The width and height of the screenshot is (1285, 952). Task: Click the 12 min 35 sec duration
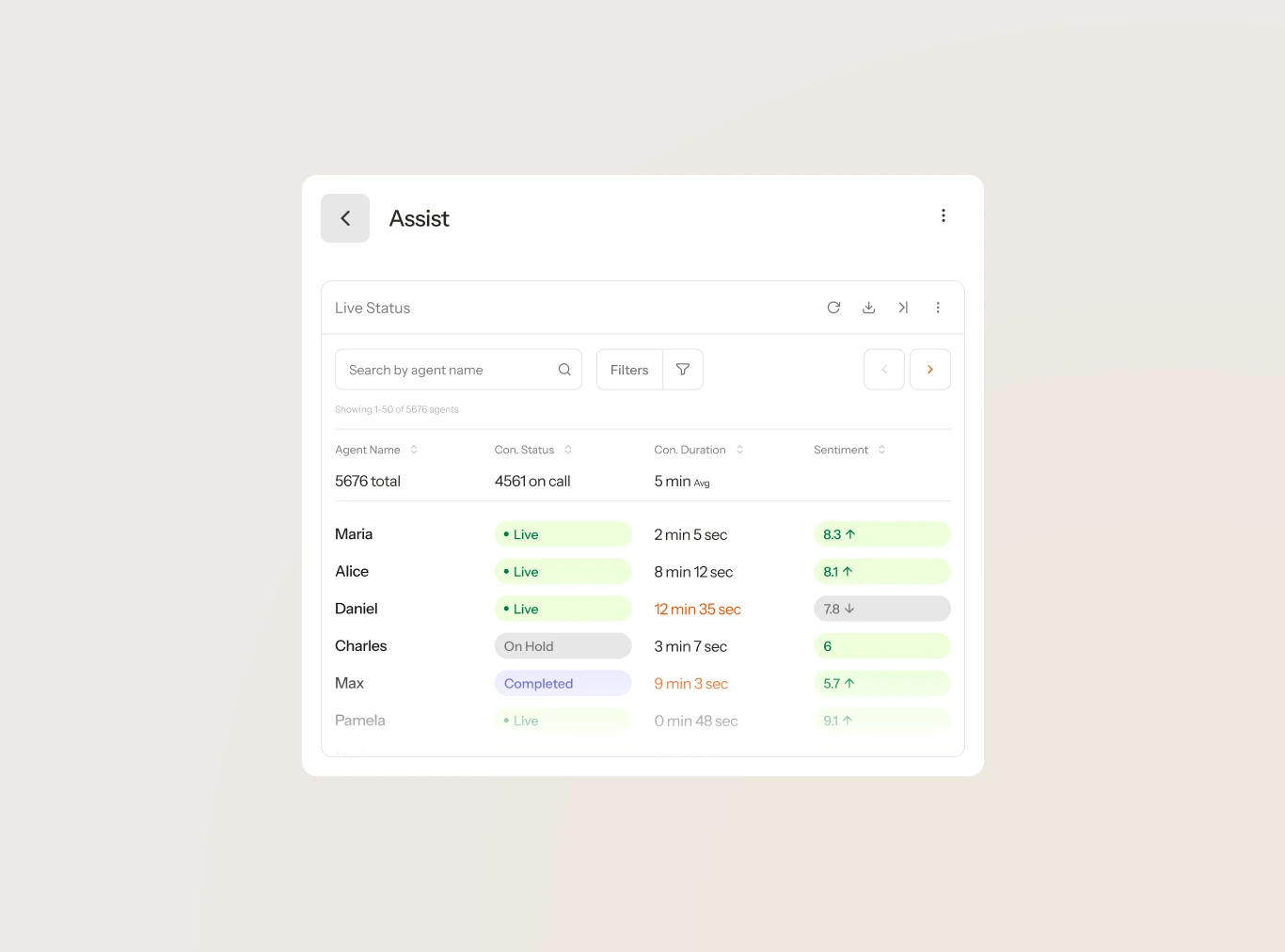click(x=698, y=610)
